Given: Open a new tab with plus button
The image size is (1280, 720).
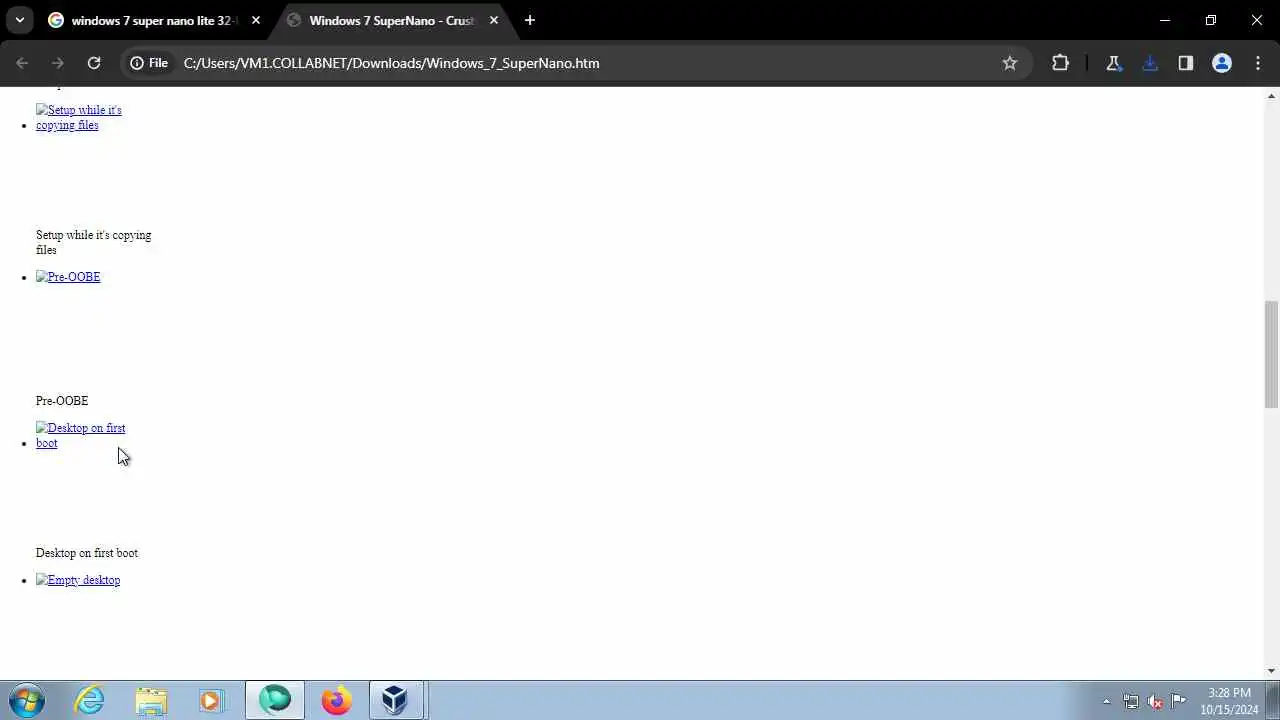Looking at the screenshot, I should (x=530, y=20).
